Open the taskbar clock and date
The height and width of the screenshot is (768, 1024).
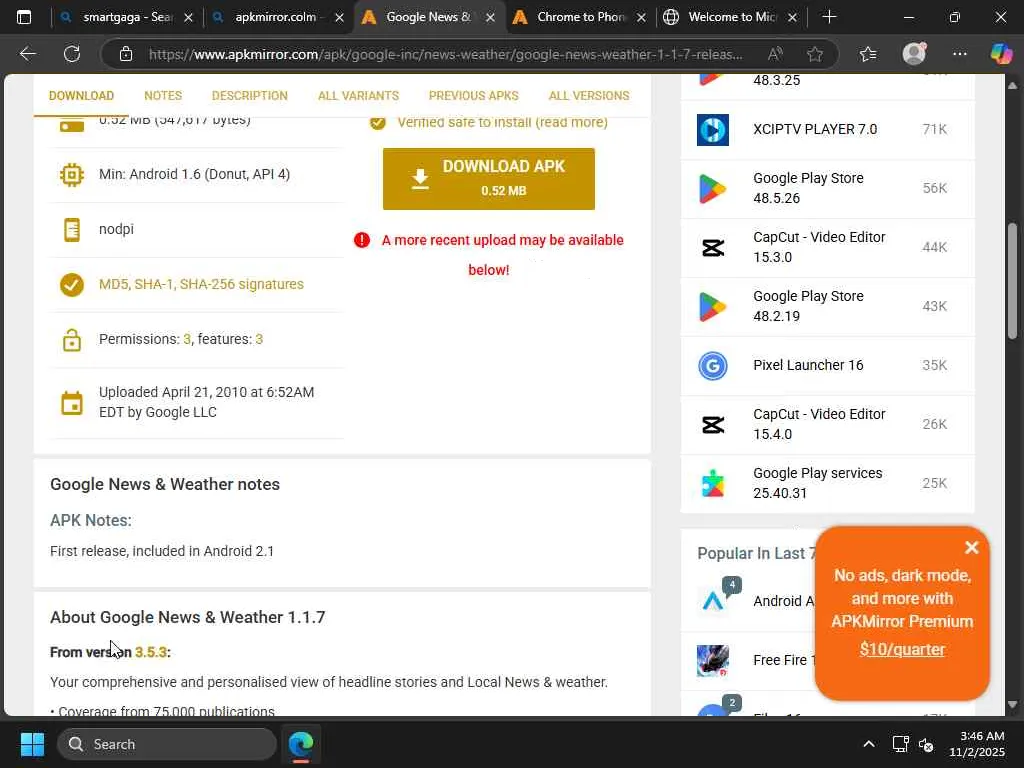977,744
